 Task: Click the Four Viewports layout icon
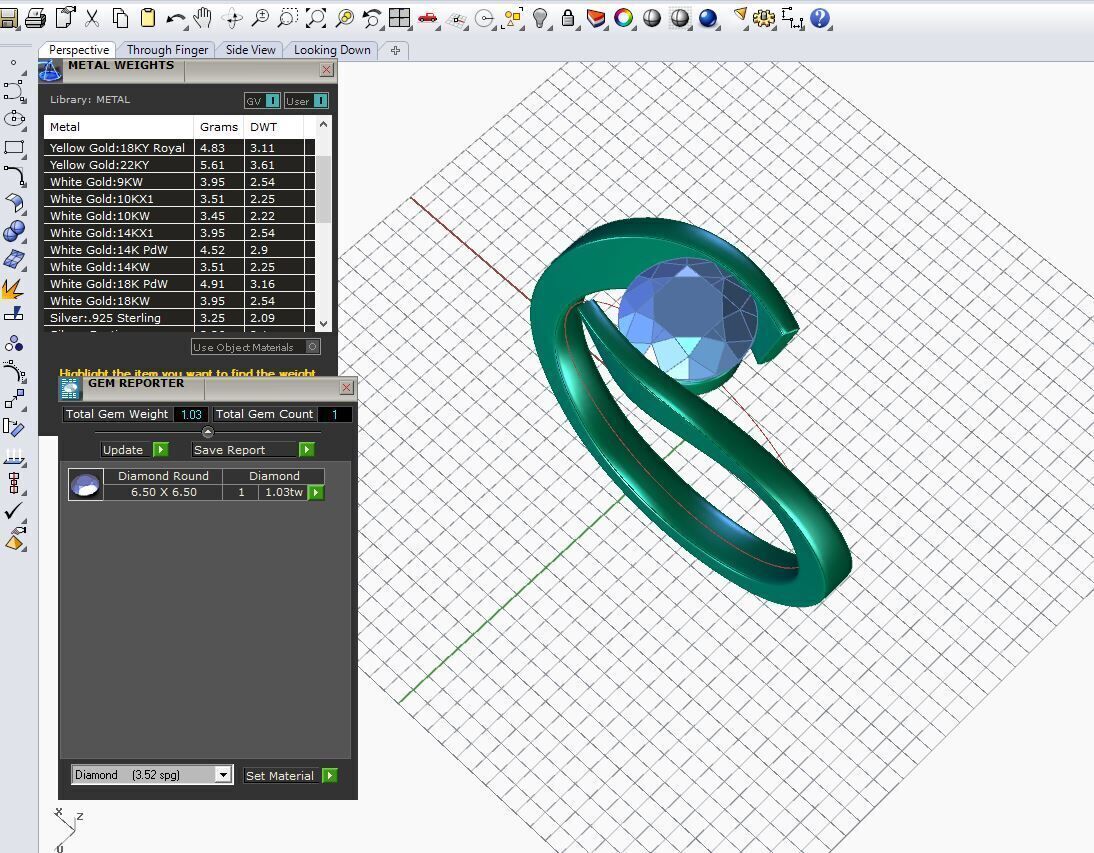[x=400, y=18]
